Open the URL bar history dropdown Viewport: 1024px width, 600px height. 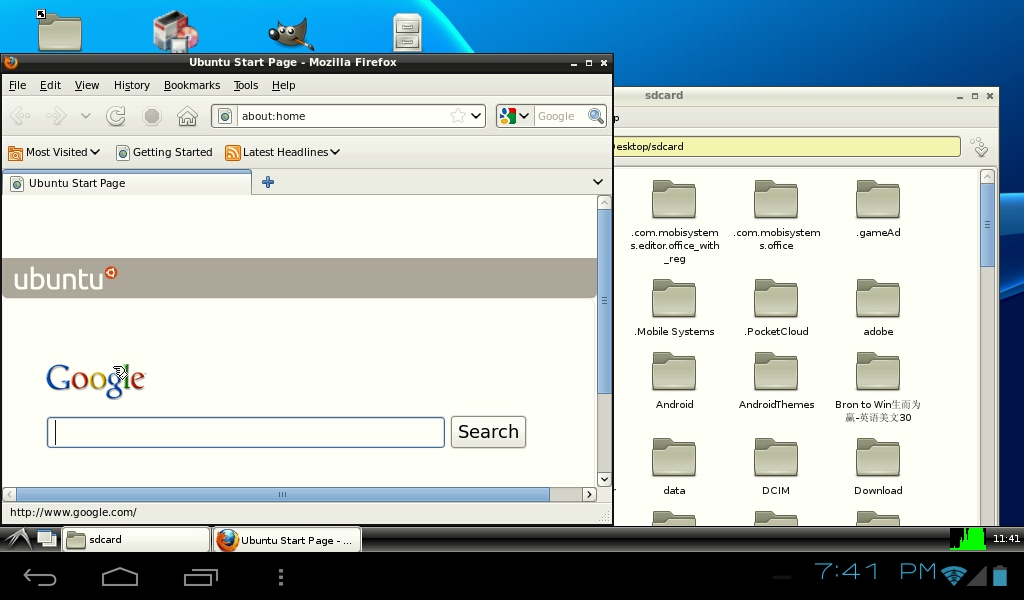(x=476, y=116)
